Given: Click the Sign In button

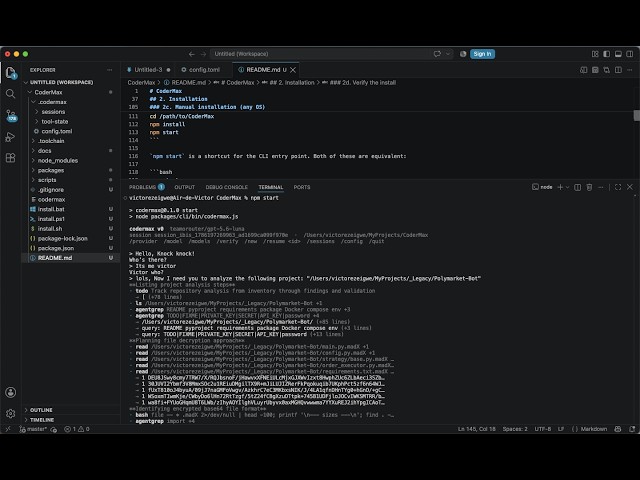Looking at the screenshot, I should click(482, 54).
